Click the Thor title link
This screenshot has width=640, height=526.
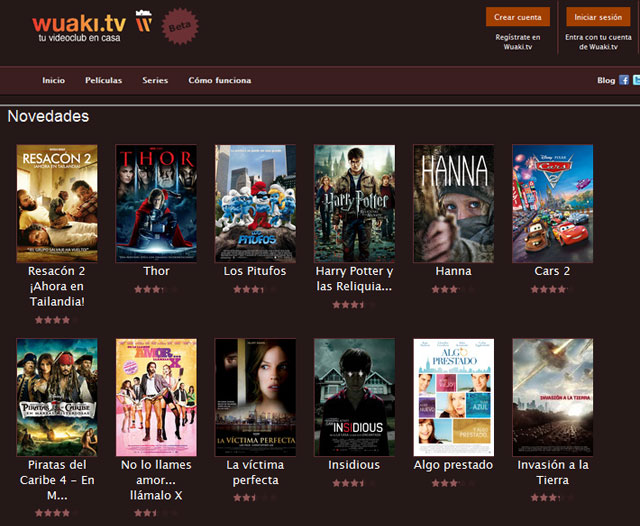coord(156,271)
